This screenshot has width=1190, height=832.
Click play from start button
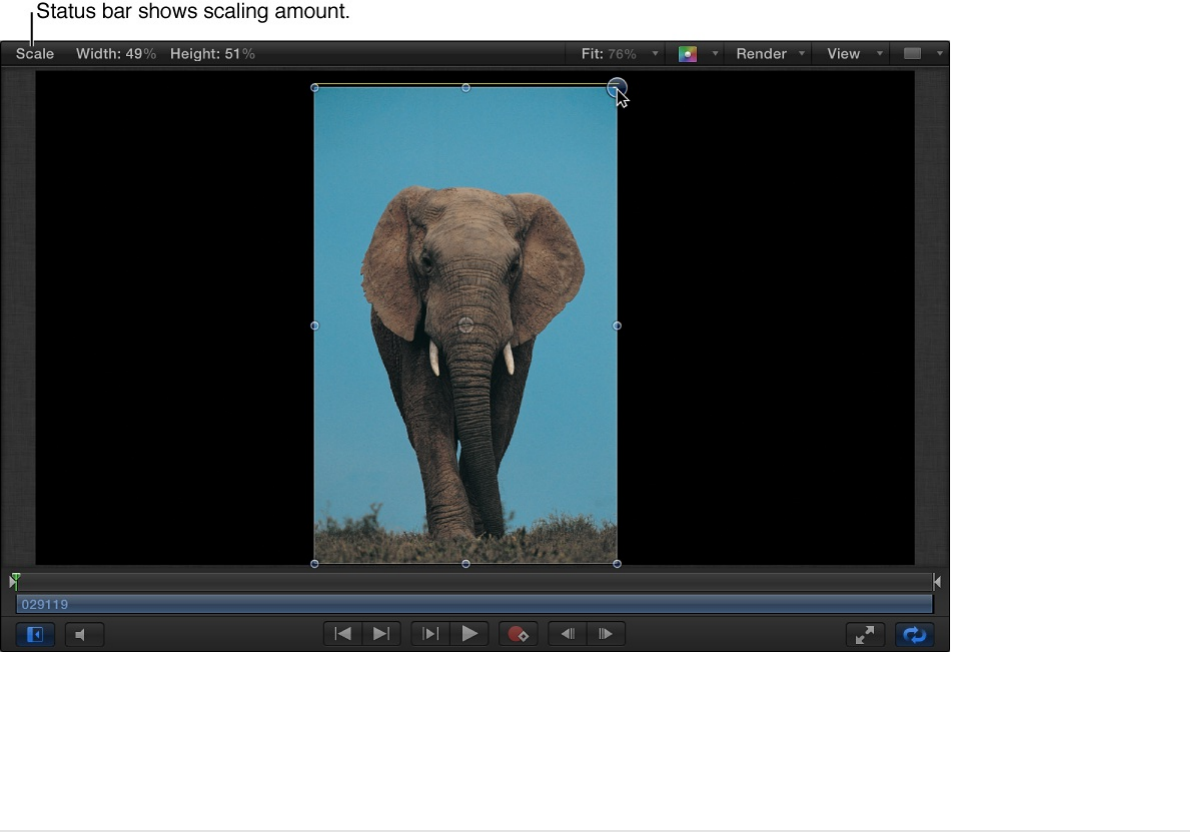(x=430, y=634)
